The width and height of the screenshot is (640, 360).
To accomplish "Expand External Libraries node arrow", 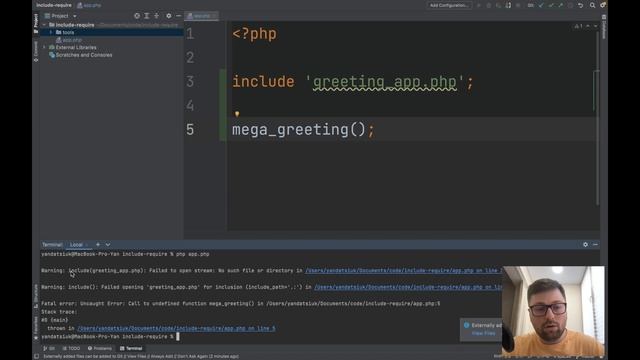I will [44, 47].
